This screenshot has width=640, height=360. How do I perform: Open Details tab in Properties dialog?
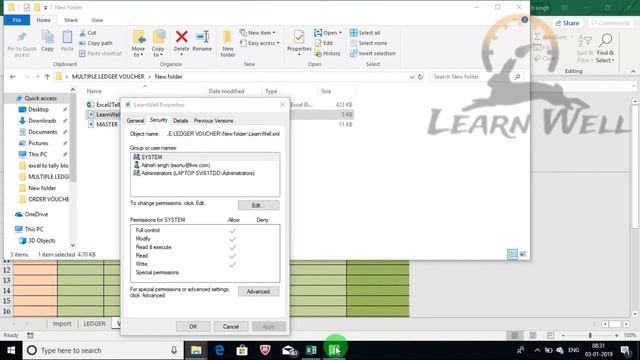click(180, 121)
